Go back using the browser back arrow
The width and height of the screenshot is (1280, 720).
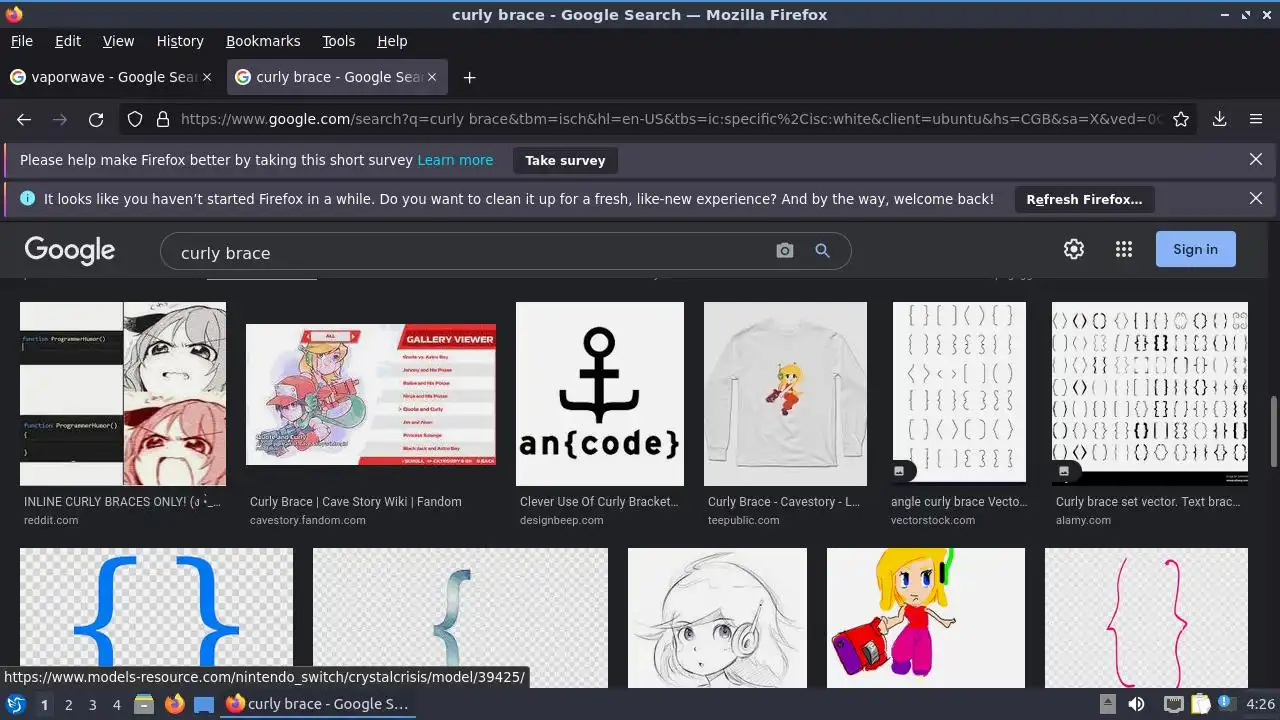24,119
